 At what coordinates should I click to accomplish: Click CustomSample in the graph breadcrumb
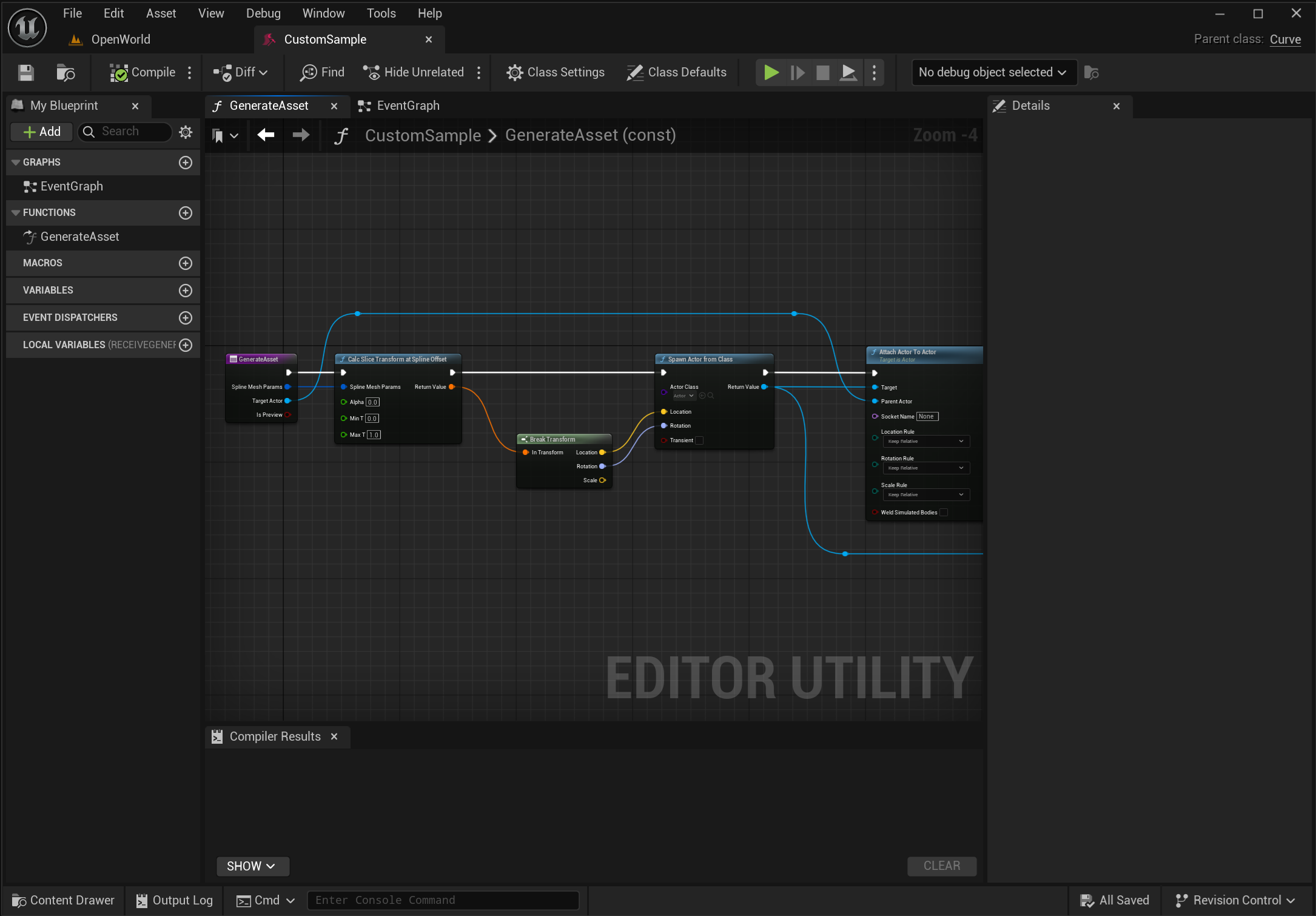pos(423,135)
